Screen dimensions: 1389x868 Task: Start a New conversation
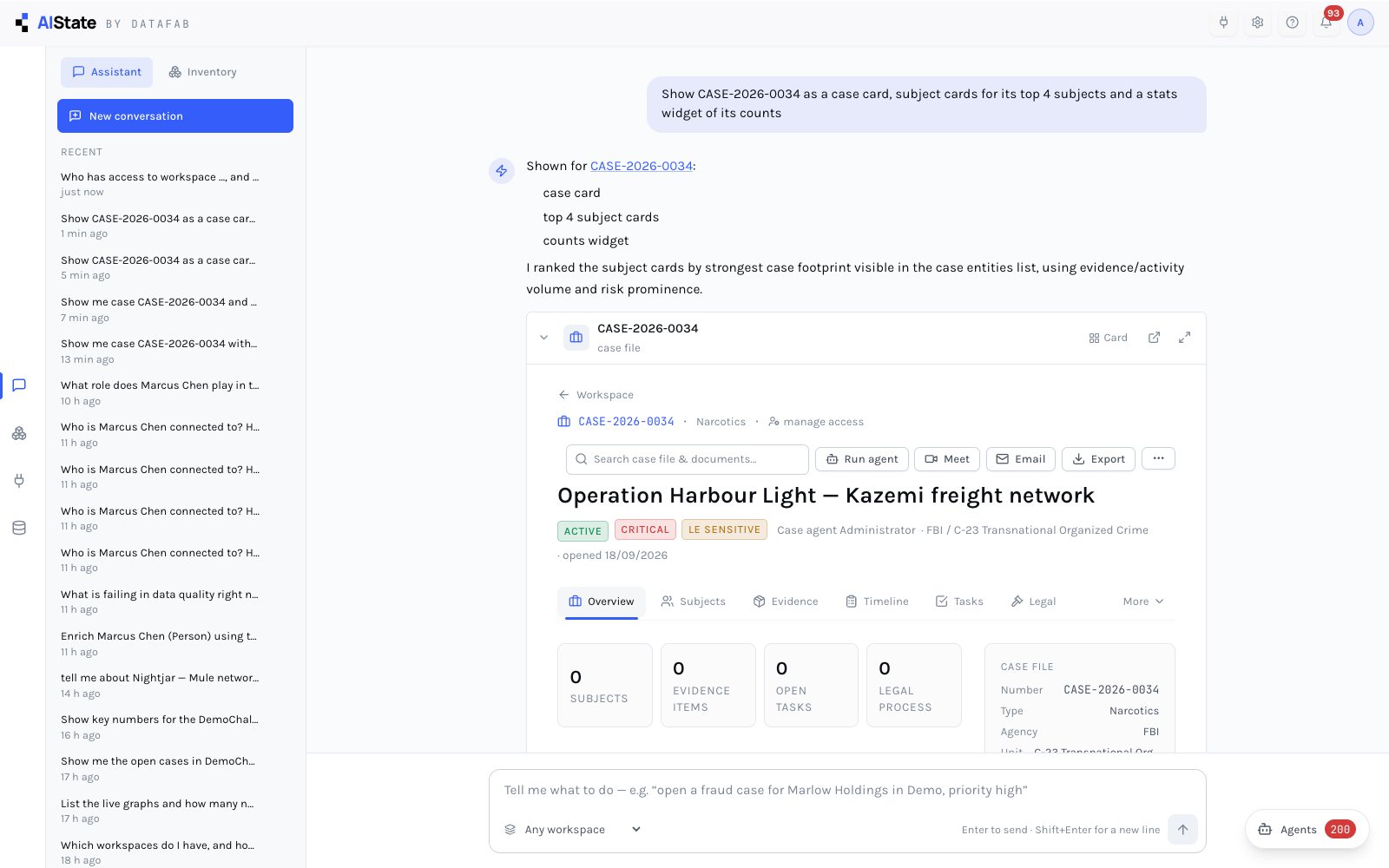(x=175, y=116)
